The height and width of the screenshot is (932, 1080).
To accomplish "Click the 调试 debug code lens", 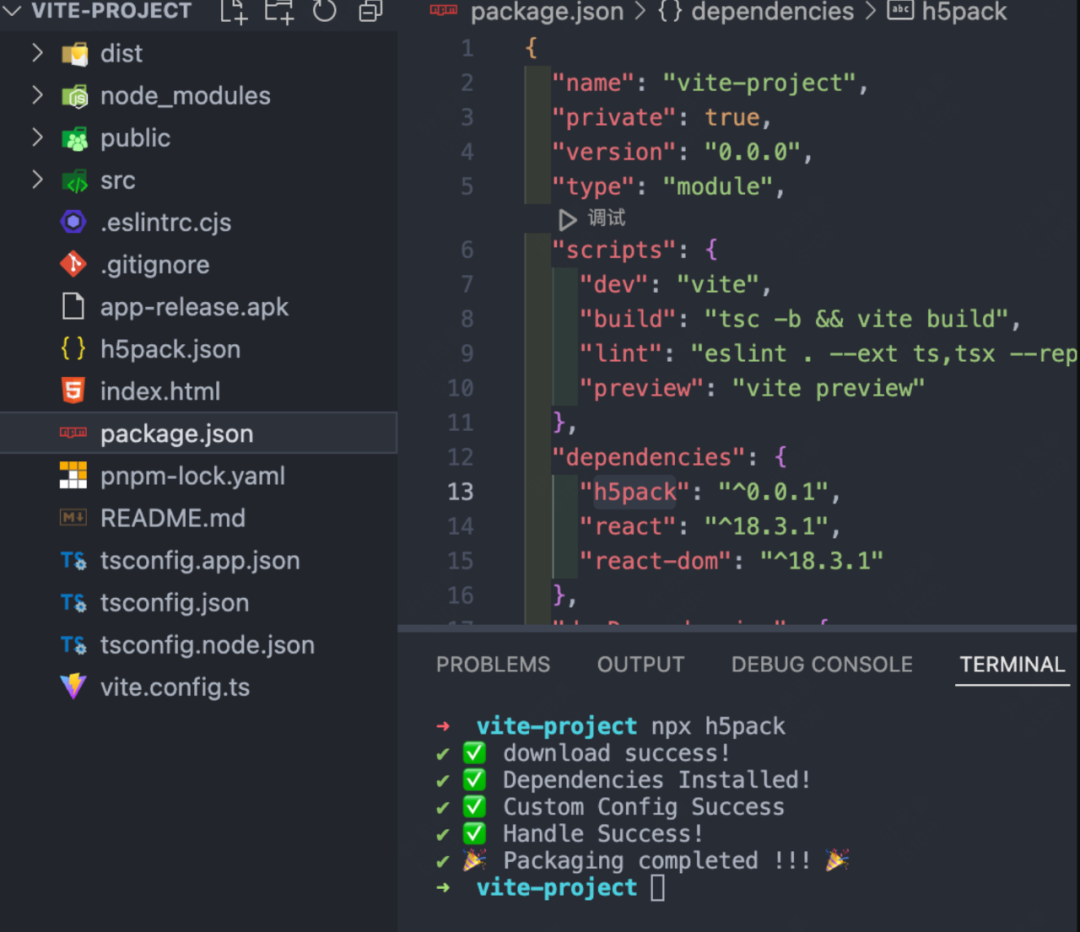I will 606,218.
